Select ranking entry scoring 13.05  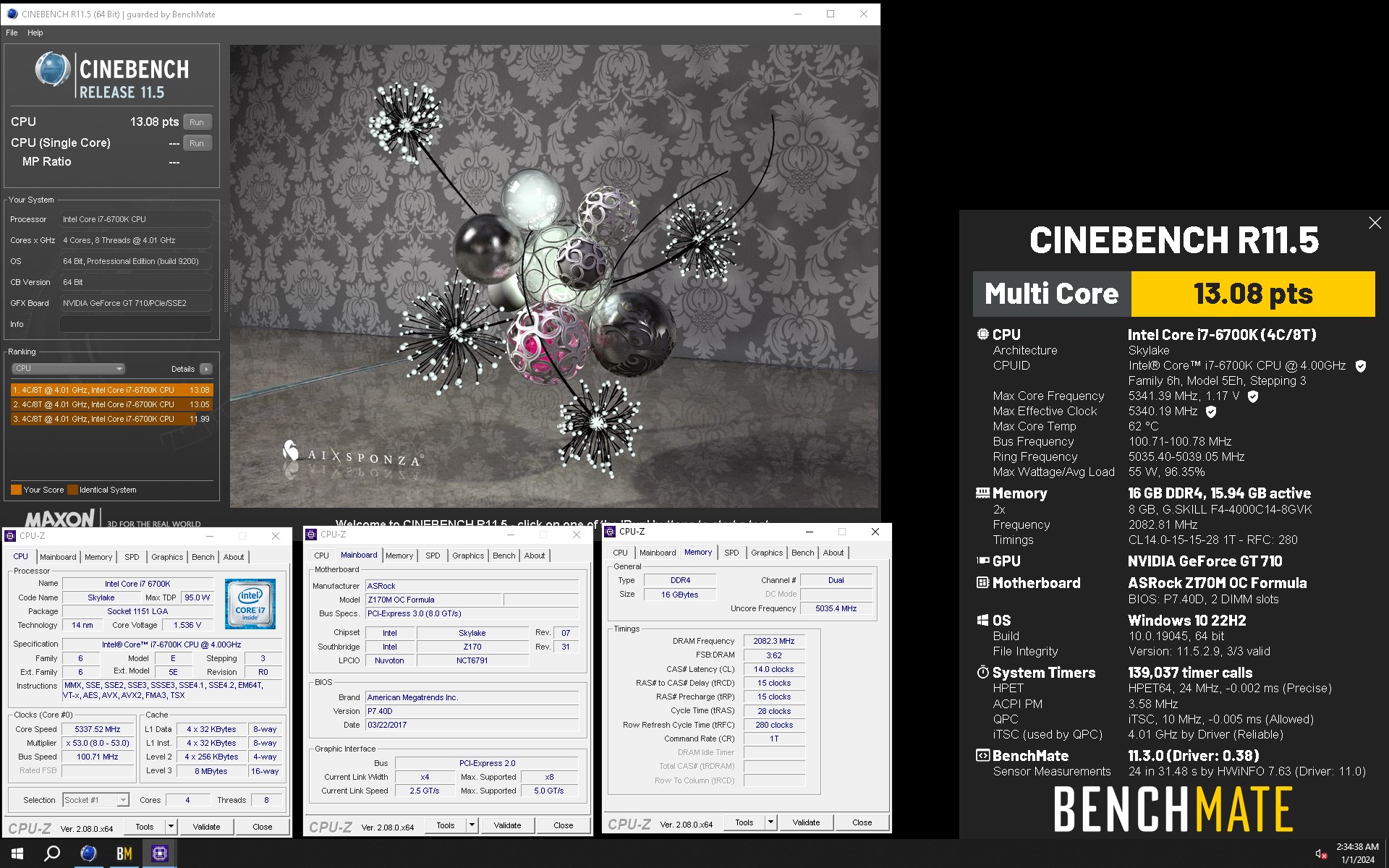111,404
